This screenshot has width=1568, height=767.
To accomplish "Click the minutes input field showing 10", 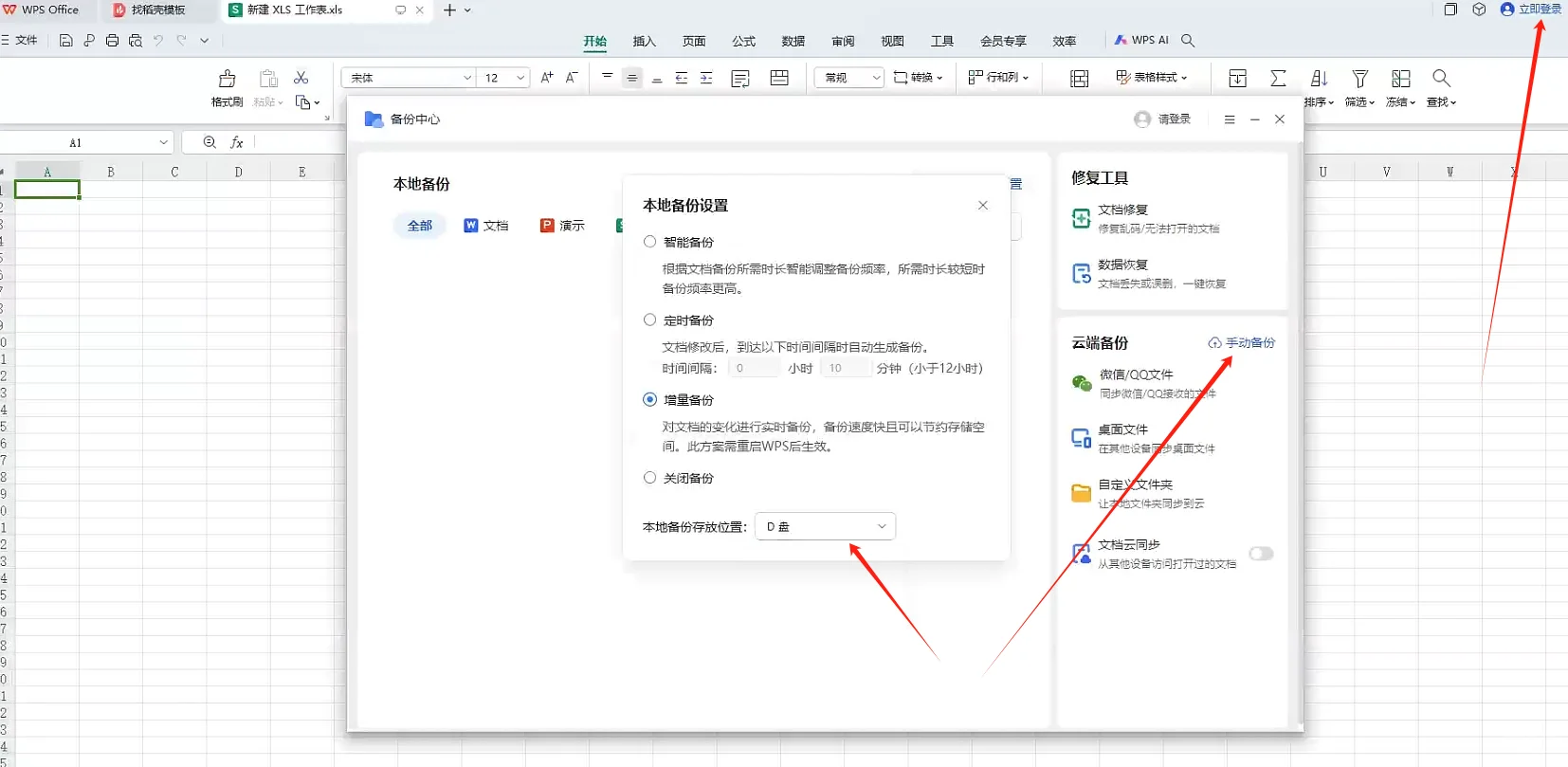I will pos(847,368).
